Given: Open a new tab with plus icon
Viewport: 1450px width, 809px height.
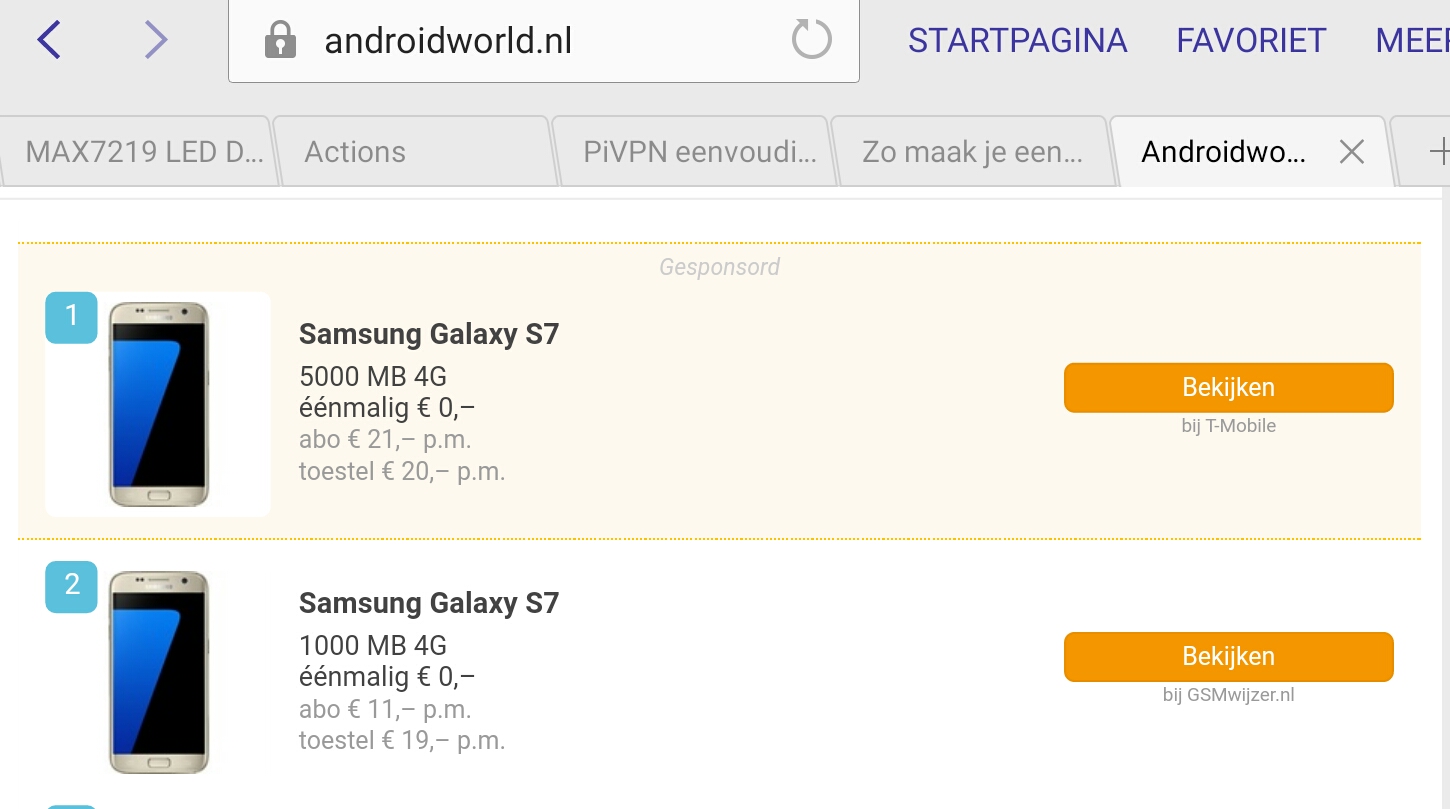Looking at the screenshot, I should [1438, 152].
